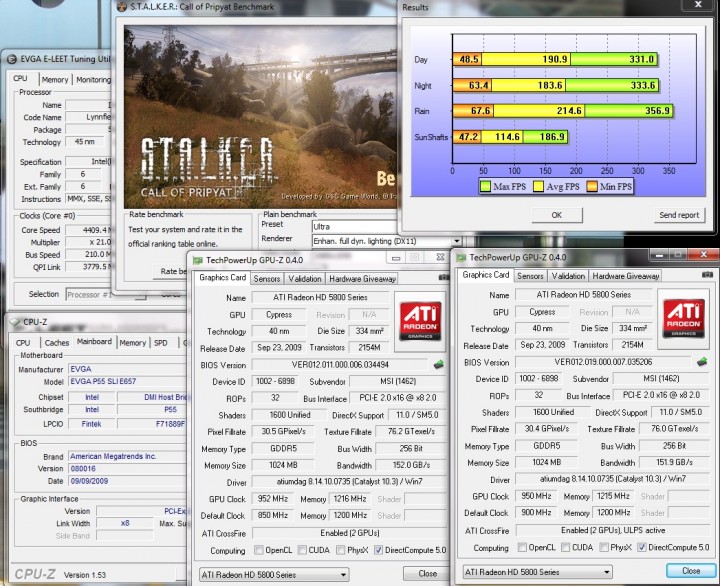Viewport: 720px width, 586px height.
Task: Open Memory tab in CPU-Z
Action: tap(133, 343)
